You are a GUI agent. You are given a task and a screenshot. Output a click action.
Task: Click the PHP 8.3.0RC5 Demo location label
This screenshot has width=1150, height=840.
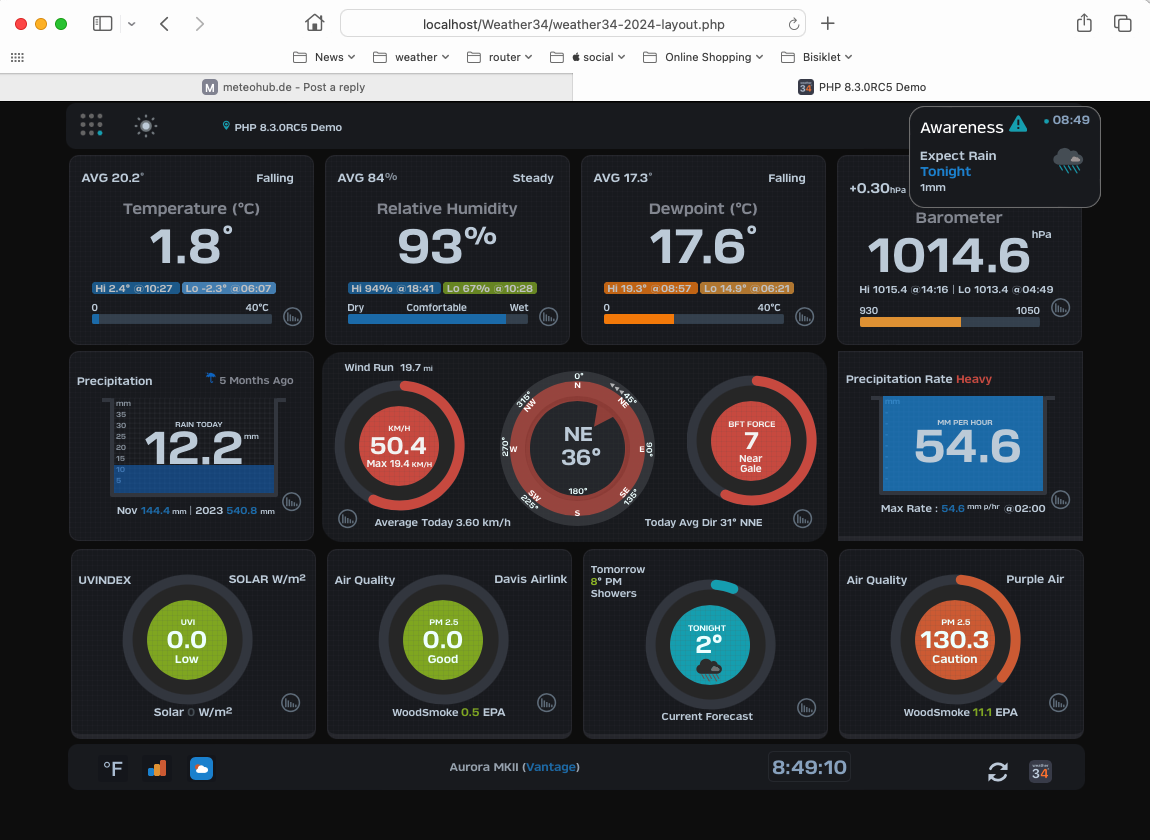[x=288, y=127]
